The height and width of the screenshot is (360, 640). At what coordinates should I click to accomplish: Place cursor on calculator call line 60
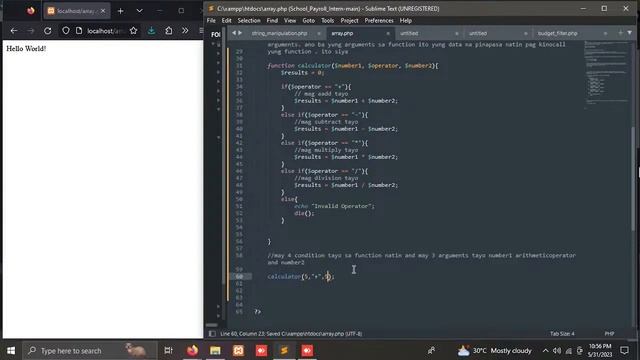301,277
